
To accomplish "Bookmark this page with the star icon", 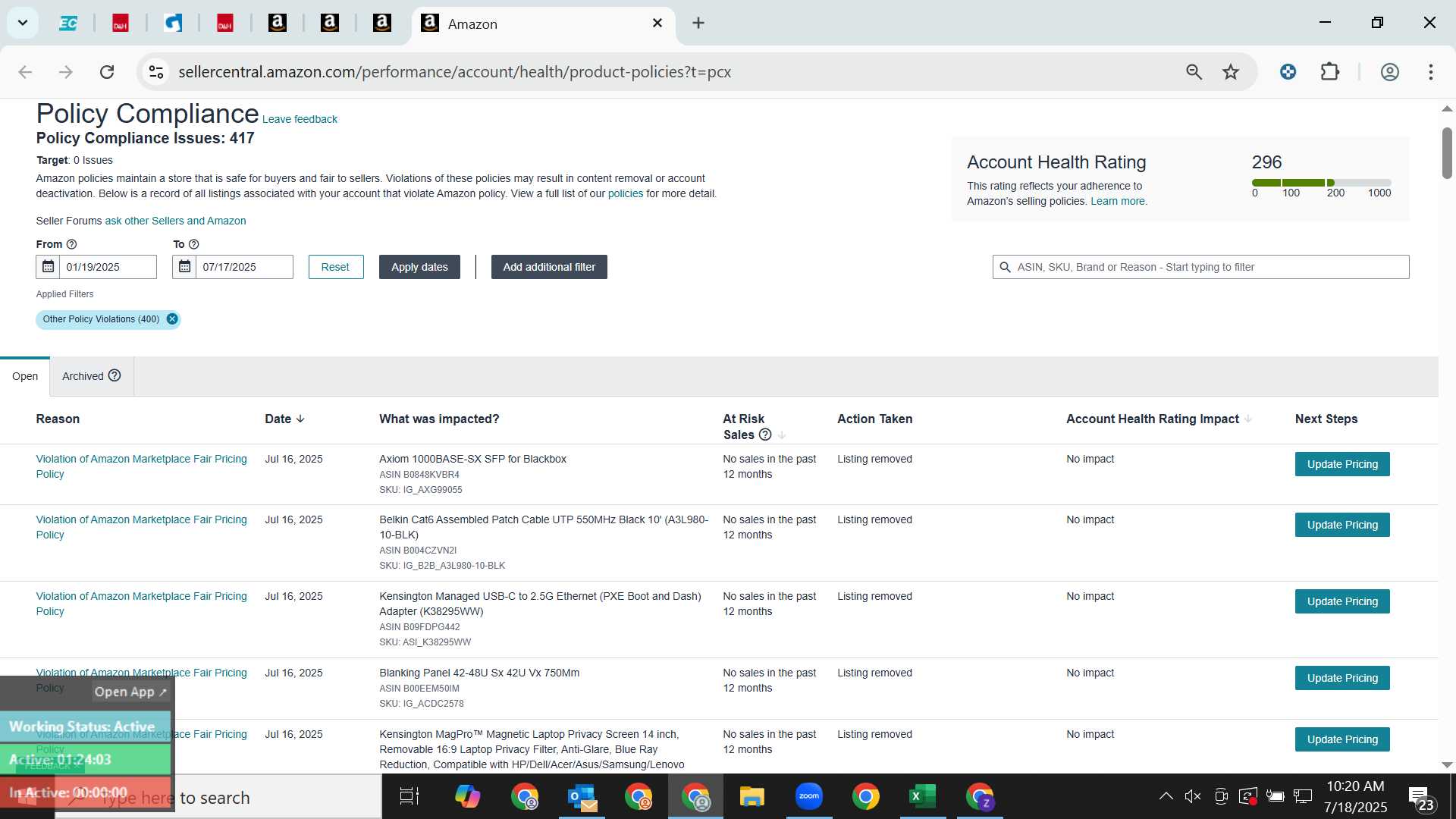I will 1231,72.
